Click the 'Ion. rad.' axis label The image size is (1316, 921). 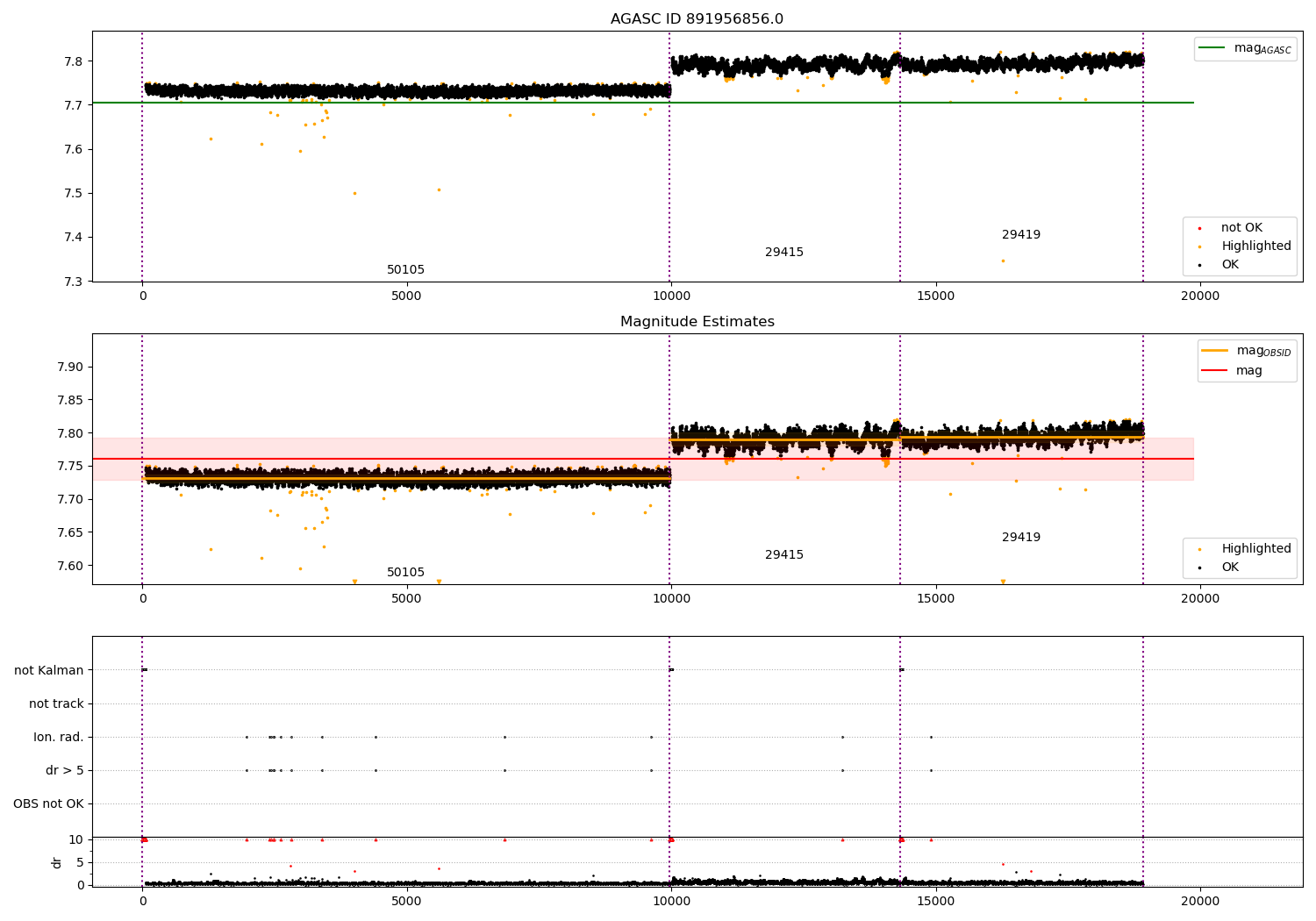click(59, 738)
